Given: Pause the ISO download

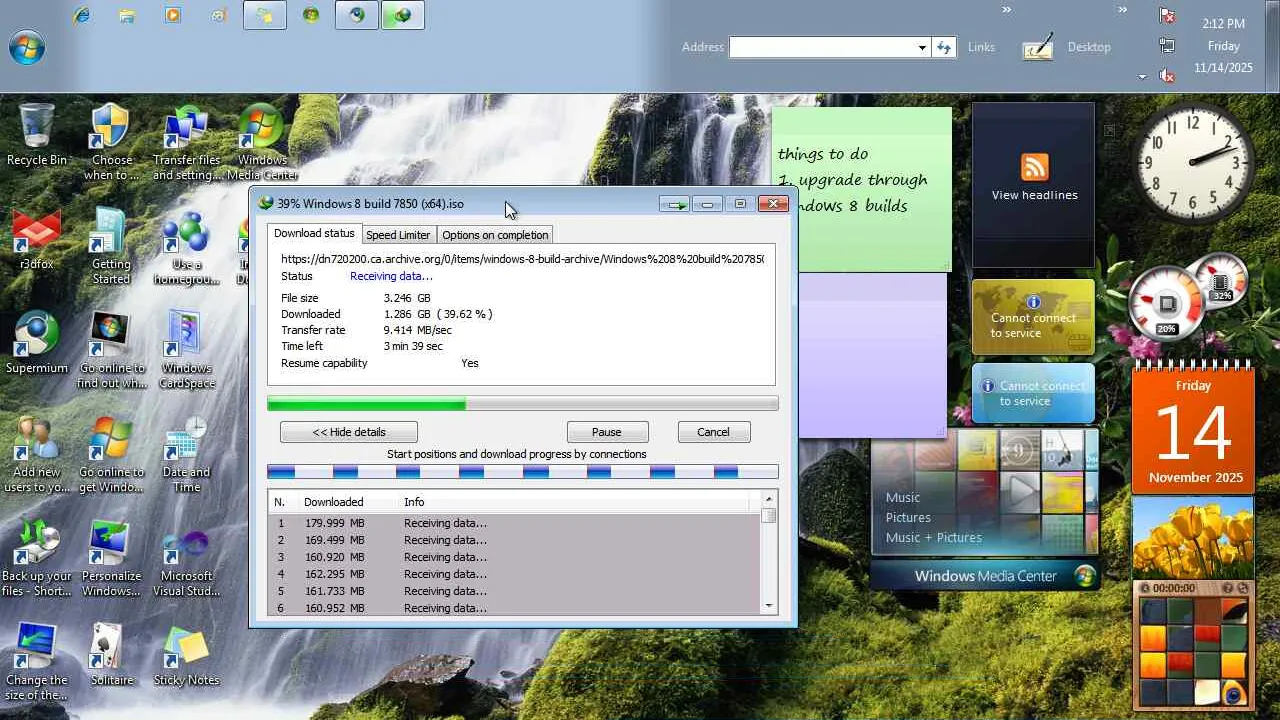Looking at the screenshot, I should click(607, 432).
